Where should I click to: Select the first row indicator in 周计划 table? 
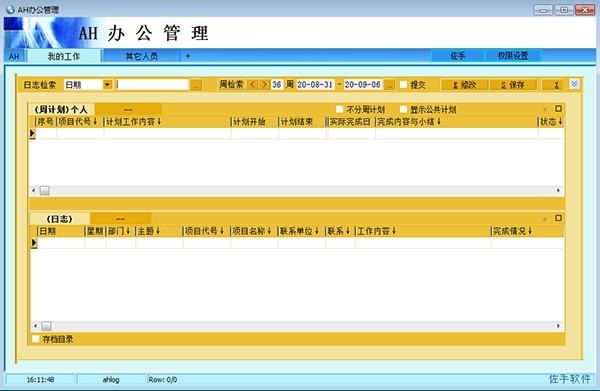pos(32,133)
